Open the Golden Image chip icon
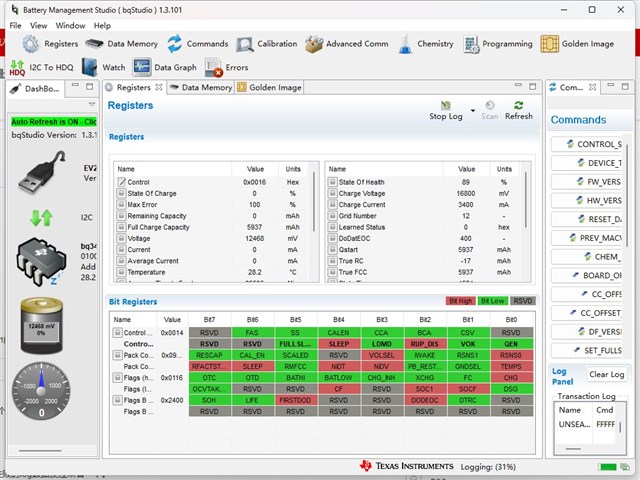Screen dimensions: 640x480 pyautogui.click(x=549, y=44)
